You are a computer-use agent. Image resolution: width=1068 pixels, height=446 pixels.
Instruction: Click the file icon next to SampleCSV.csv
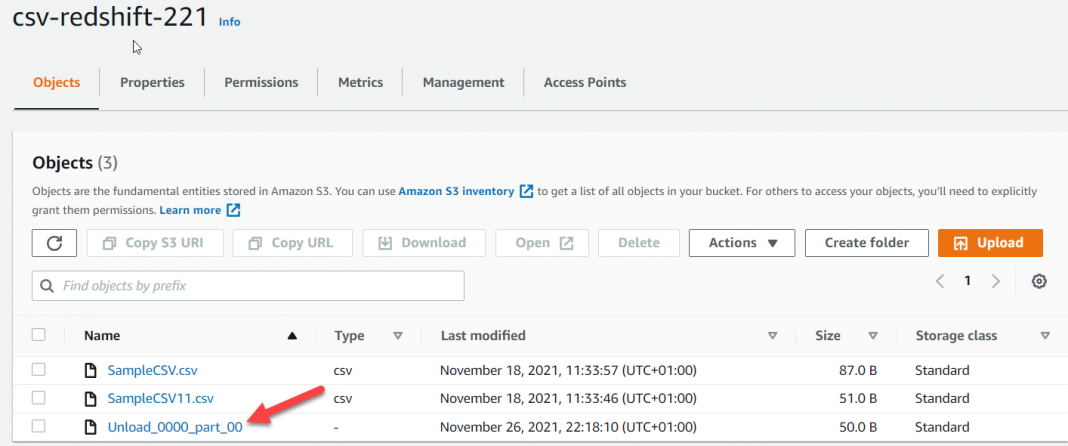click(x=92, y=370)
